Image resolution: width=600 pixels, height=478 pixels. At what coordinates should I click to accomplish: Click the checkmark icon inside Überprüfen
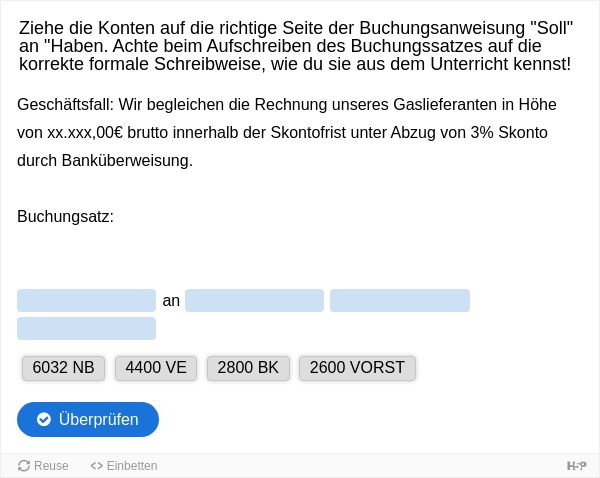tap(44, 419)
